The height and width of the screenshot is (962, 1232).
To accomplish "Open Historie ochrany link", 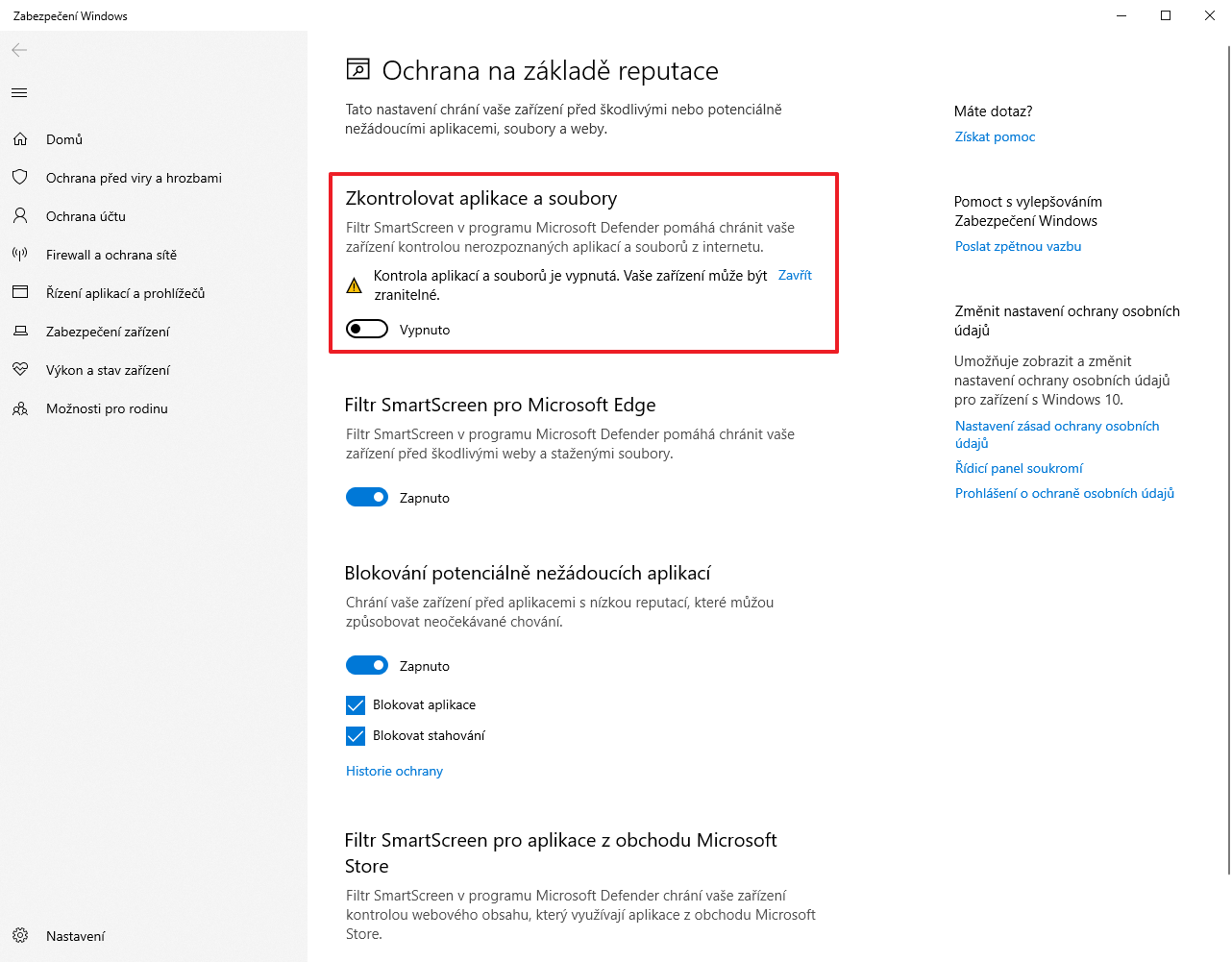I will point(394,771).
